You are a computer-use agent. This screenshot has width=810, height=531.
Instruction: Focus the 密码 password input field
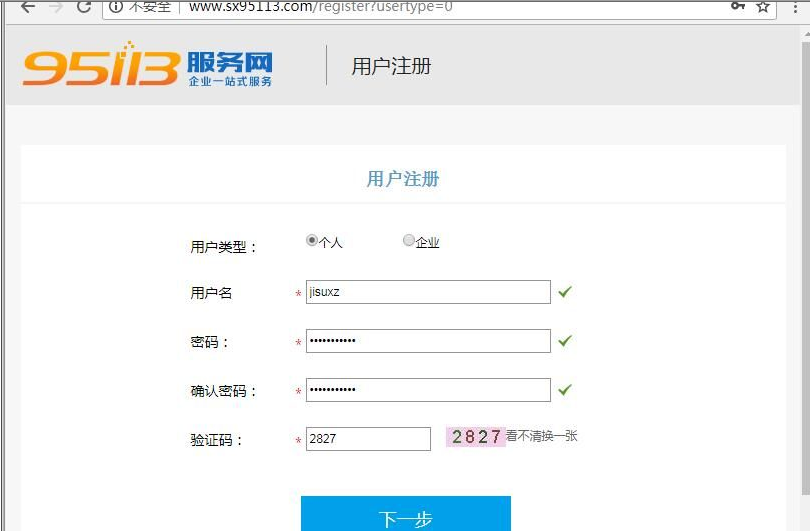(x=428, y=341)
